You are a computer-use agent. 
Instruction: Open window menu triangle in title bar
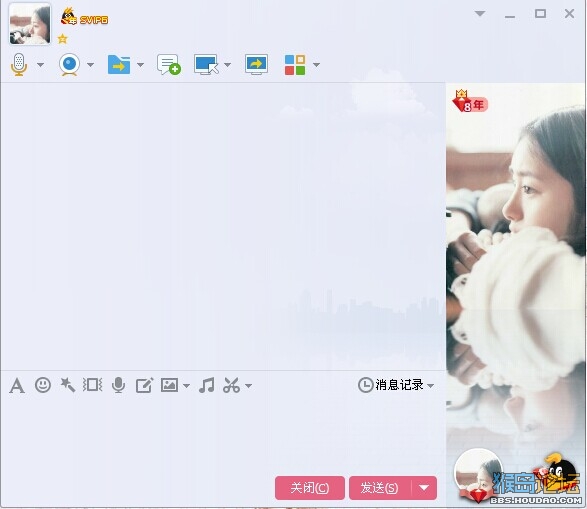(x=480, y=14)
